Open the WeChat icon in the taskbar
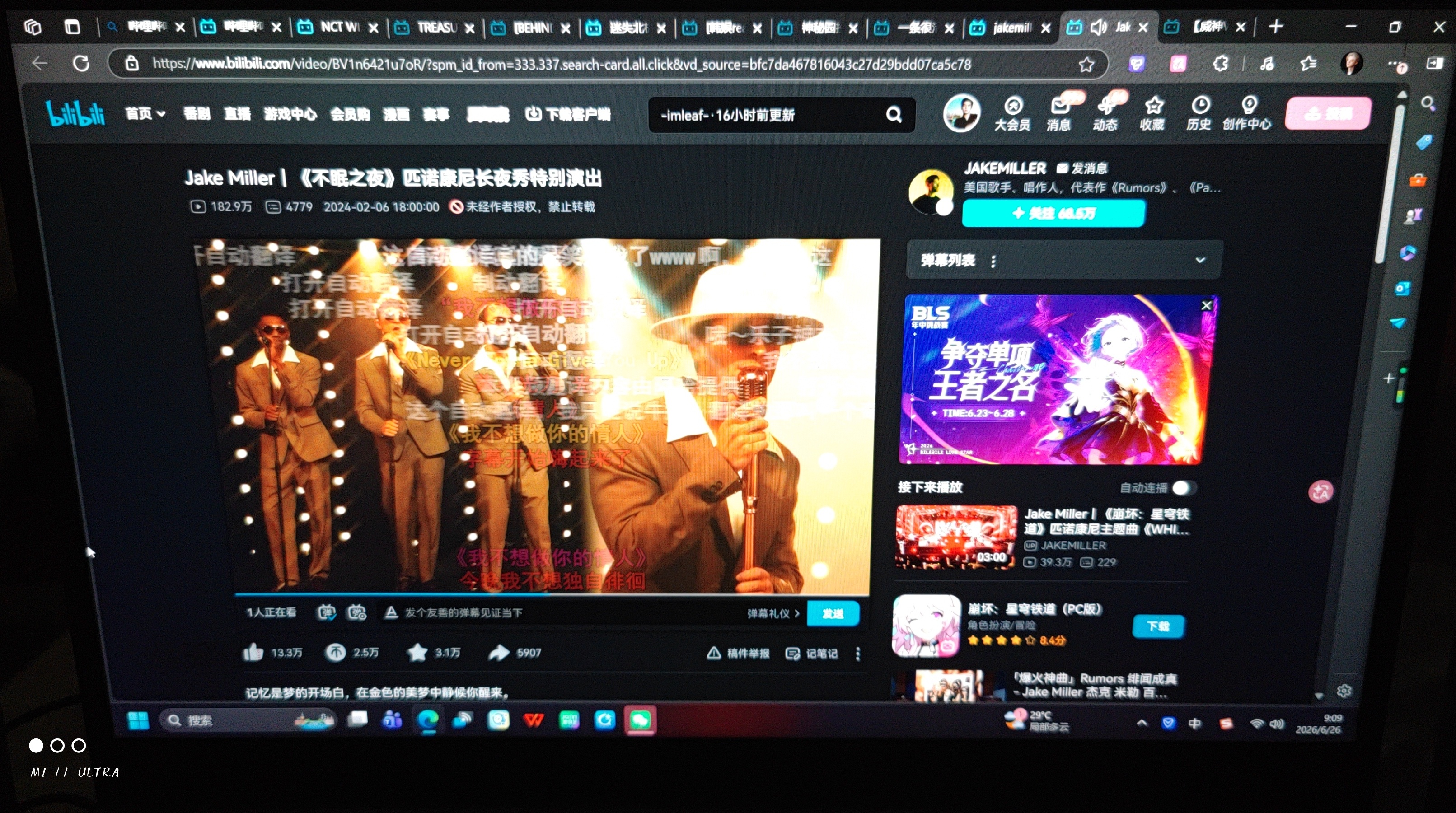The image size is (1456, 813). pos(640,720)
